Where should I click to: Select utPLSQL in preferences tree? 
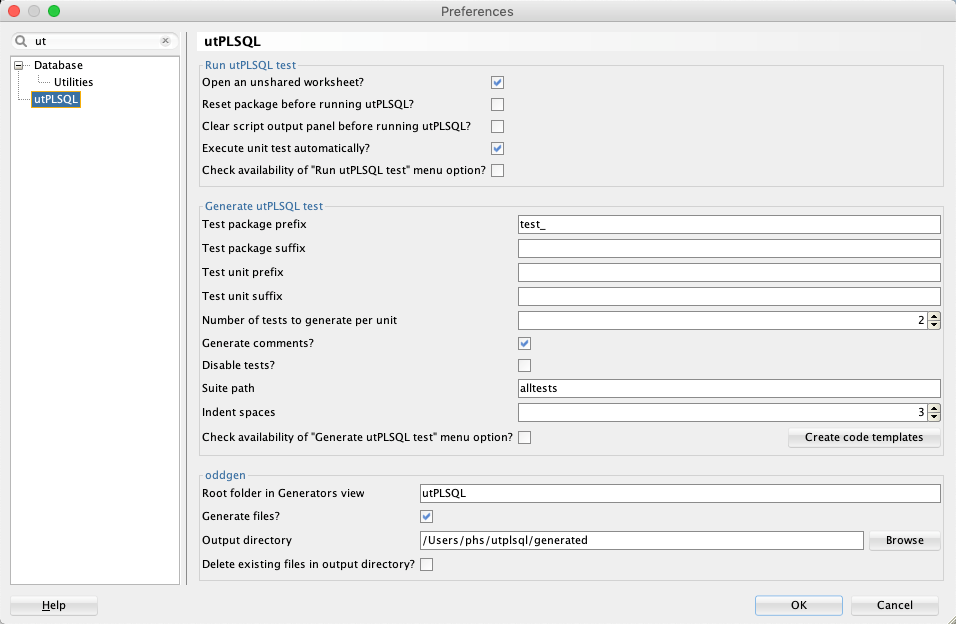point(56,99)
